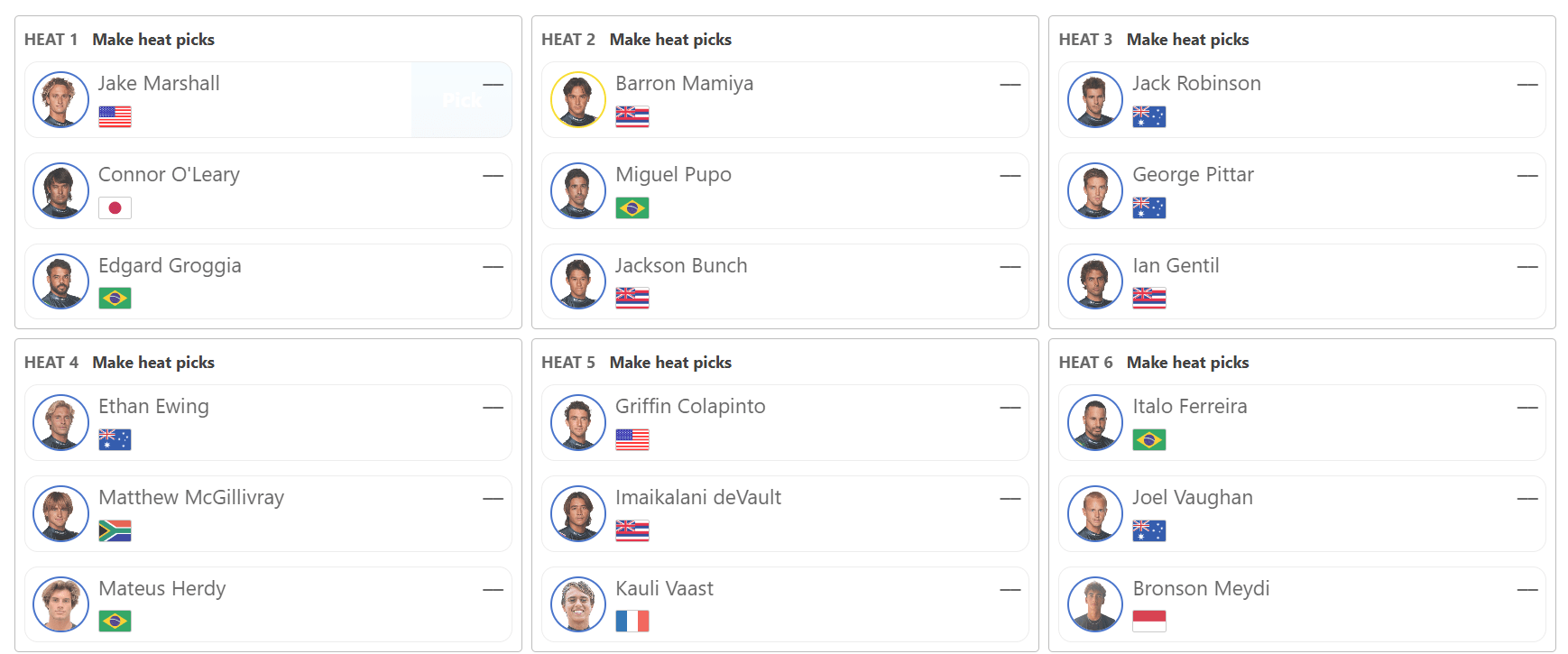Screen dimensions: 1568x654
Task: Click the dash indicator beside Griffin Colapinto
Action: [1010, 408]
